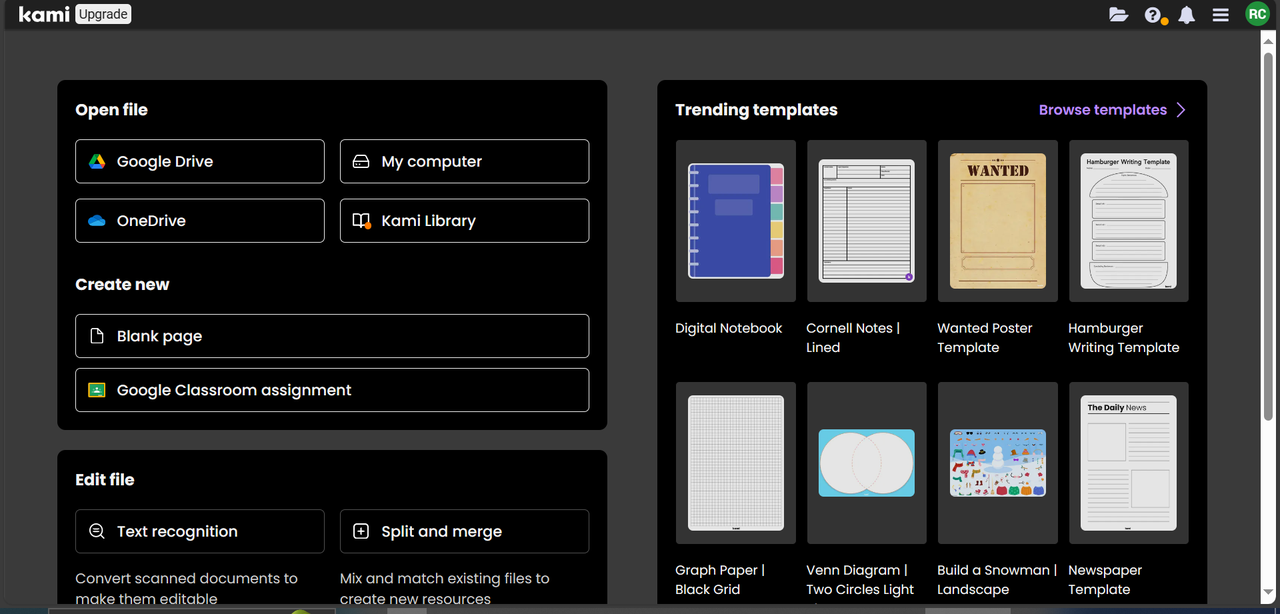Image resolution: width=1280 pixels, height=614 pixels.
Task: Click the Text recognition magnifier icon
Action: tap(97, 531)
